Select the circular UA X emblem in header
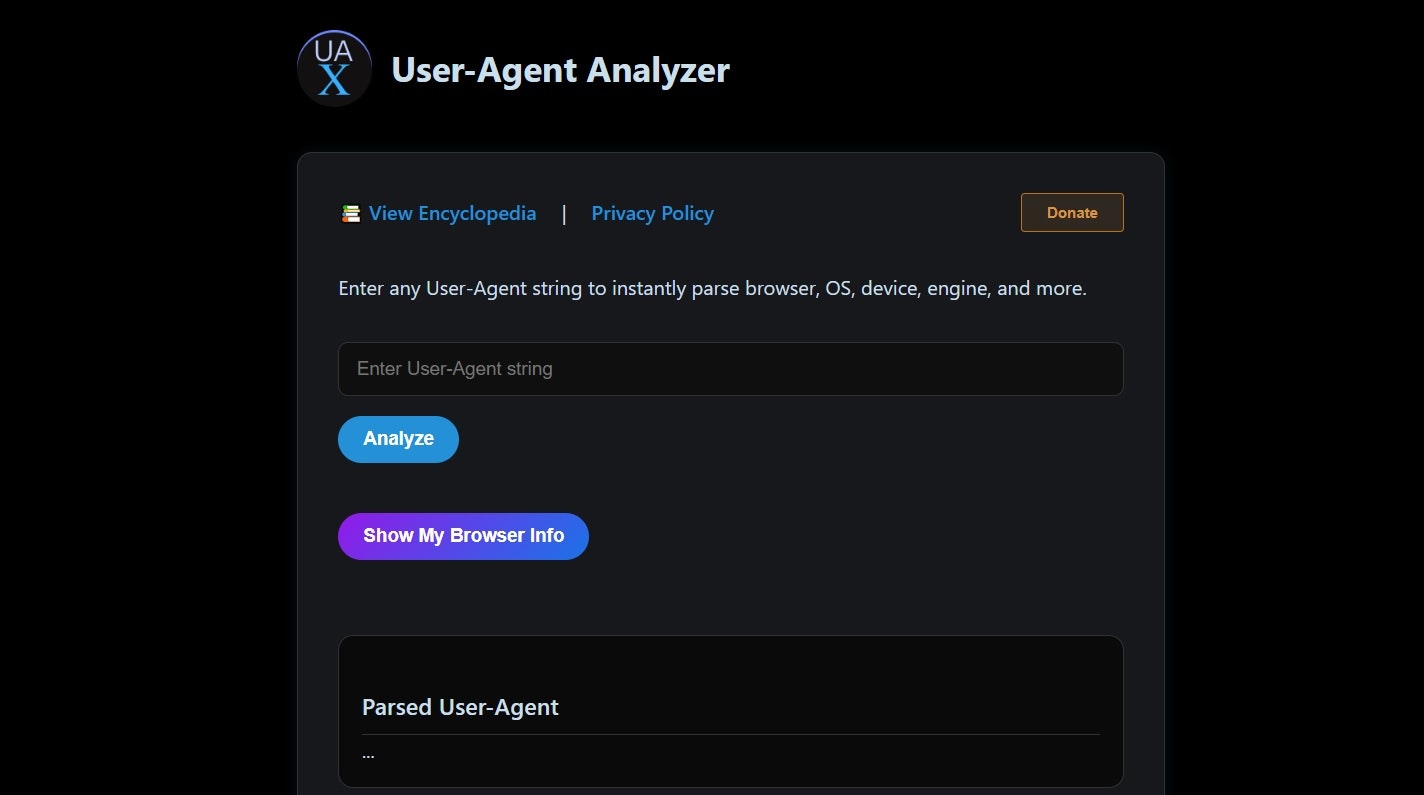Screen dimensions: 1424x795 (x=333, y=67)
